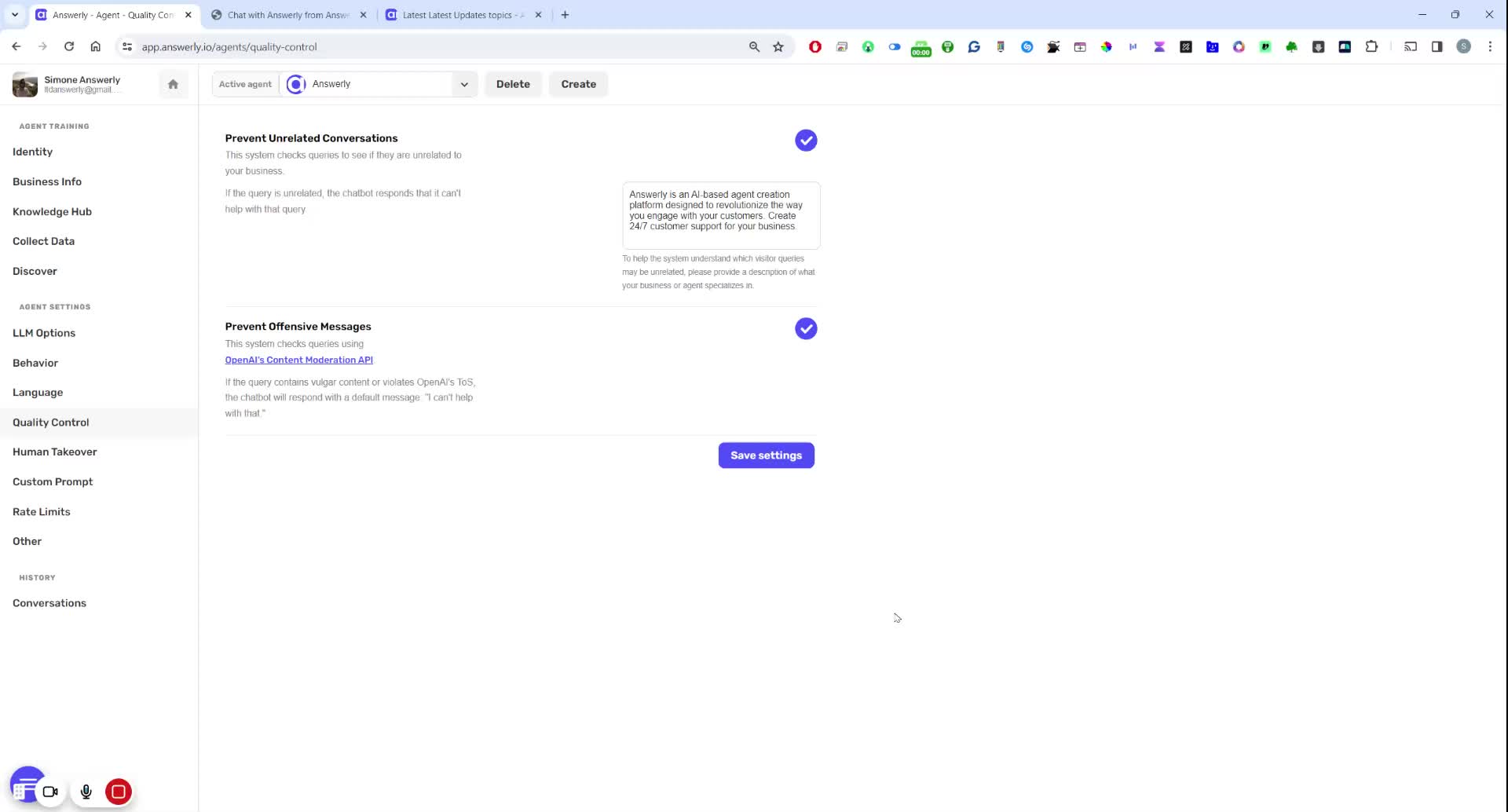Open Human Takeover settings
1508x812 pixels.
point(54,452)
